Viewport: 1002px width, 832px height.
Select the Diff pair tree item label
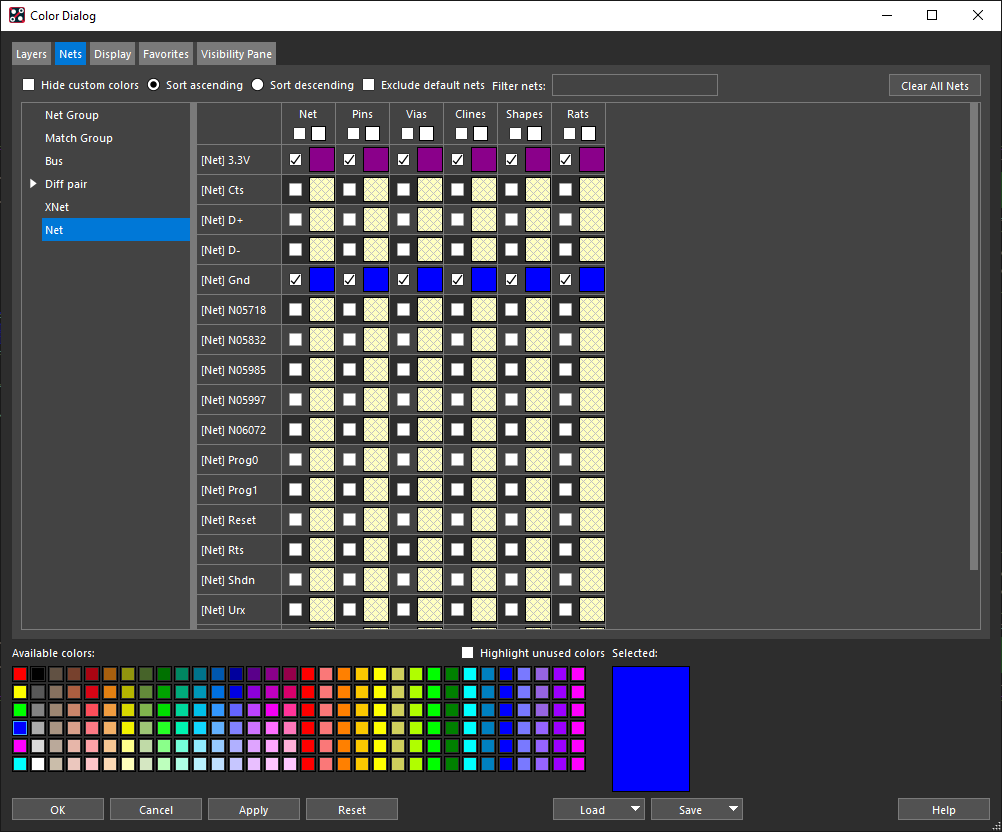[66, 184]
